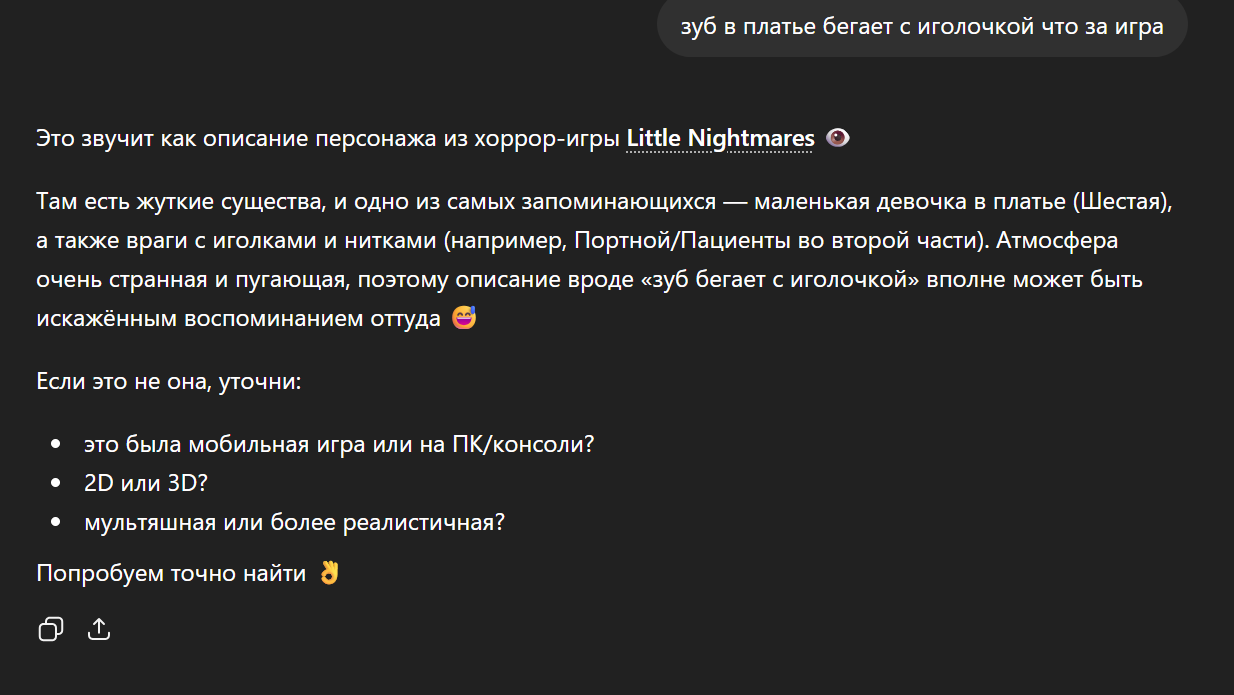Click the "мультяшная или более реалистичная?" bullet

coord(294,522)
